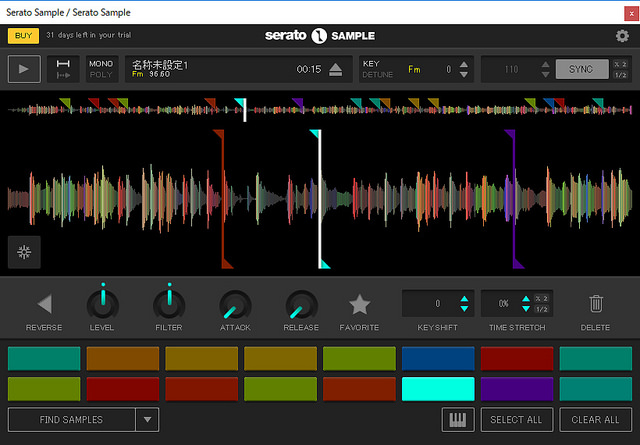Jump to the purple flag in the overview waveform

[x=298, y=104]
